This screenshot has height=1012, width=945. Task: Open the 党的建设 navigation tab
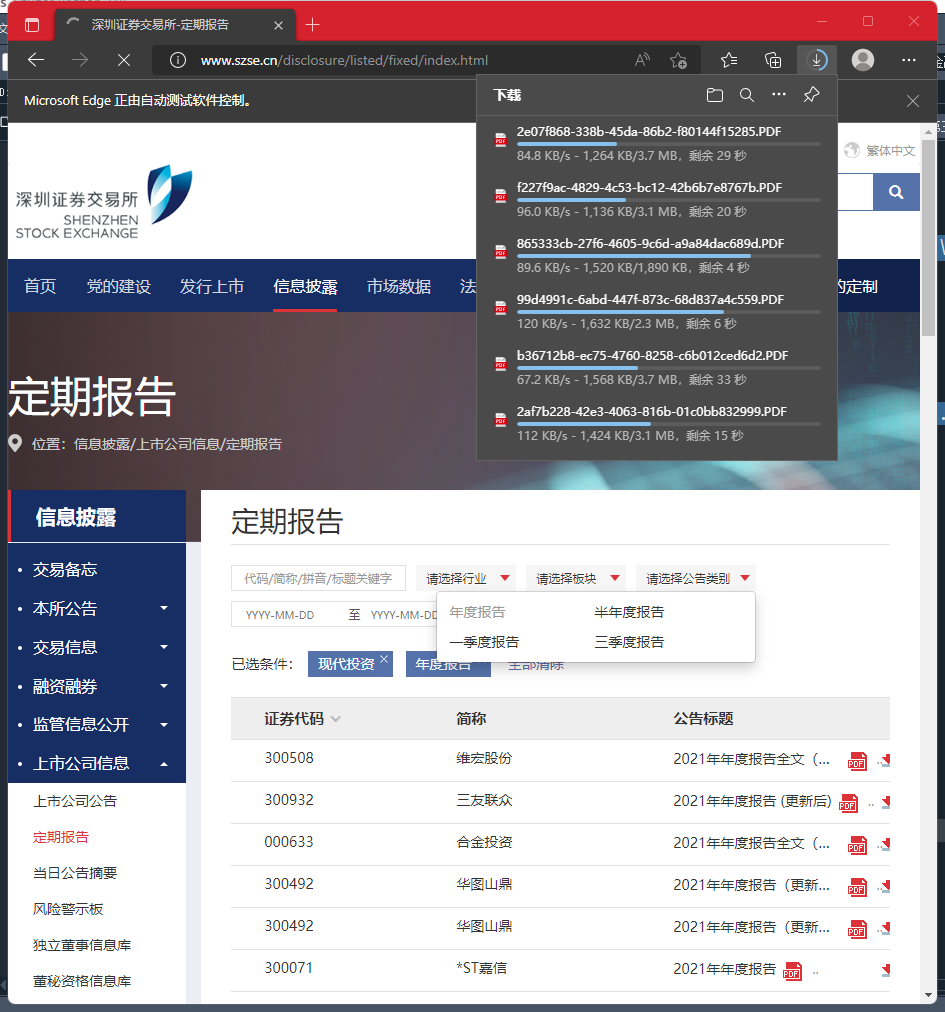point(119,286)
